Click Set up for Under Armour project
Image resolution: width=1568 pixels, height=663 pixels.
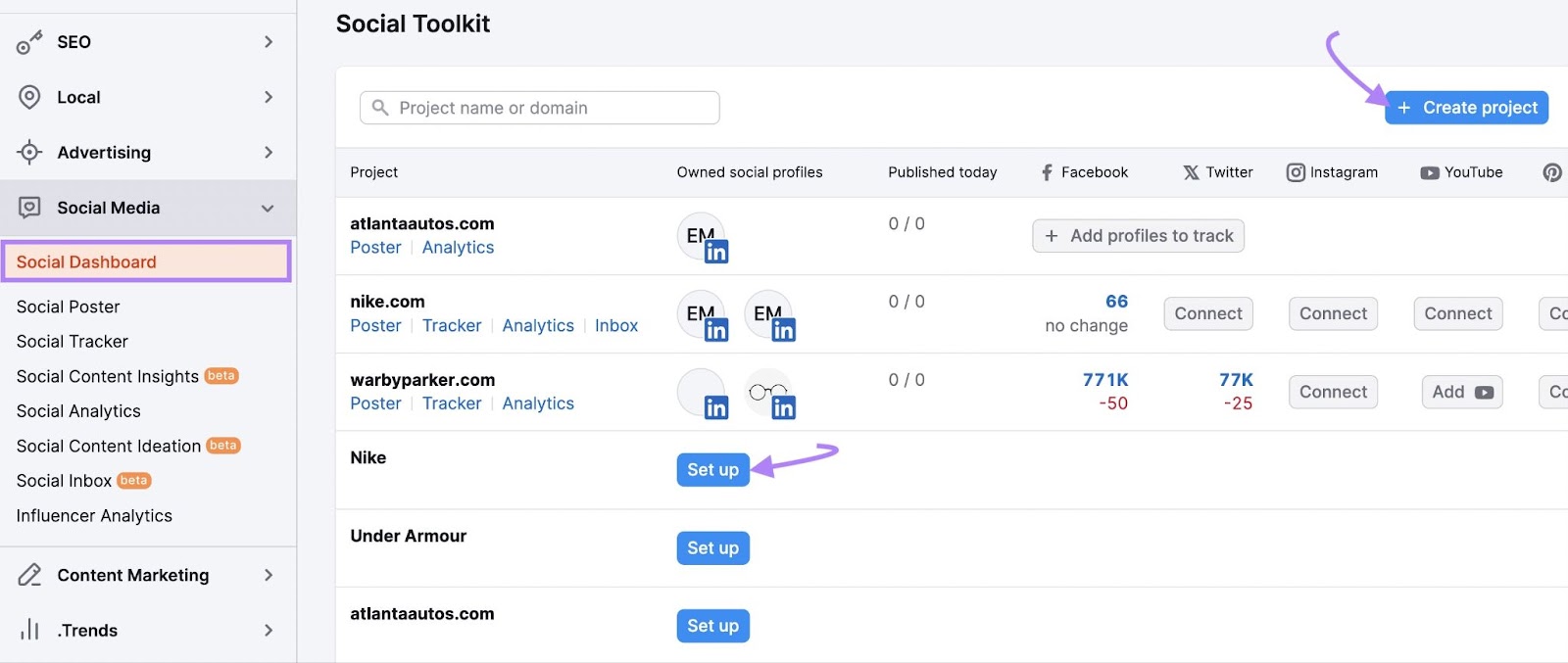(712, 548)
